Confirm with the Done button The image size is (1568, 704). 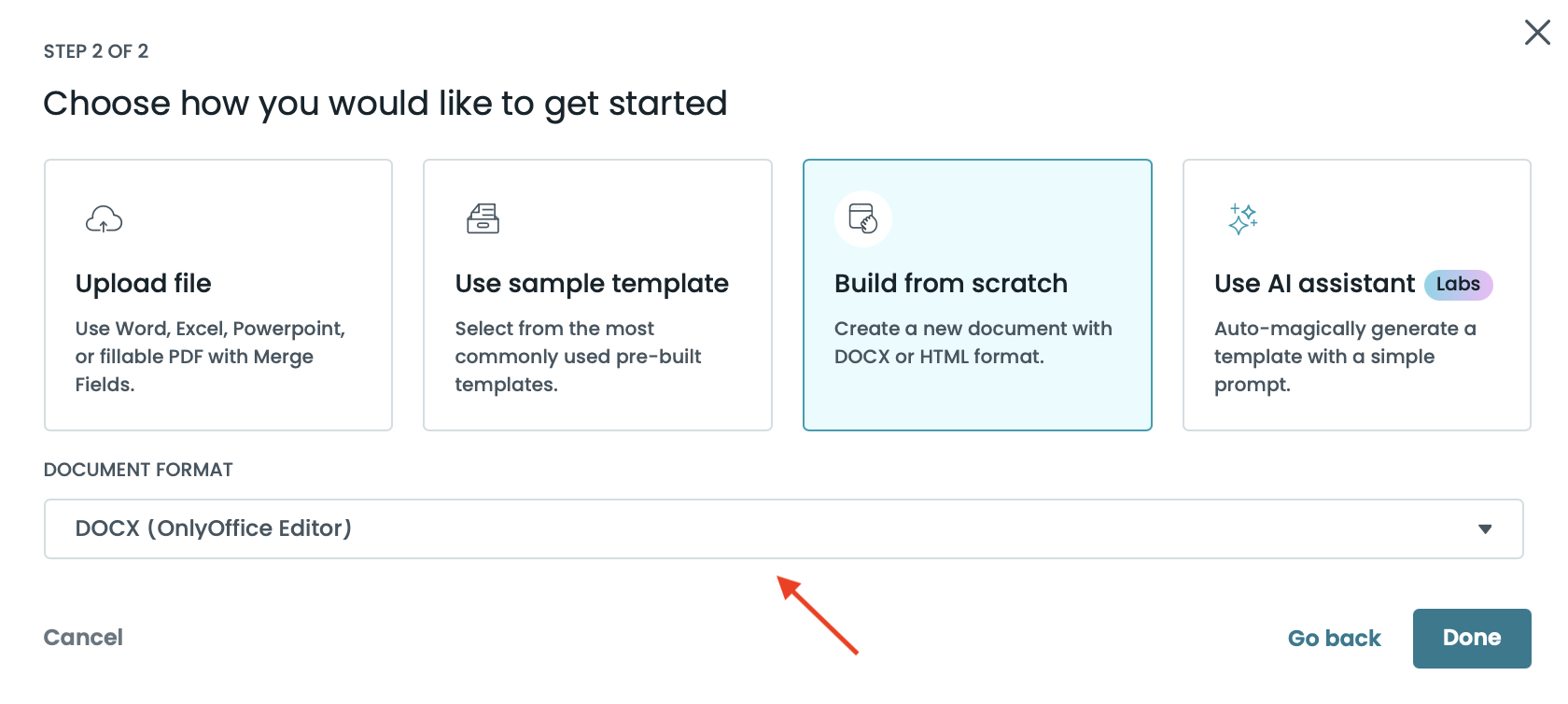click(x=1471, y=639)
